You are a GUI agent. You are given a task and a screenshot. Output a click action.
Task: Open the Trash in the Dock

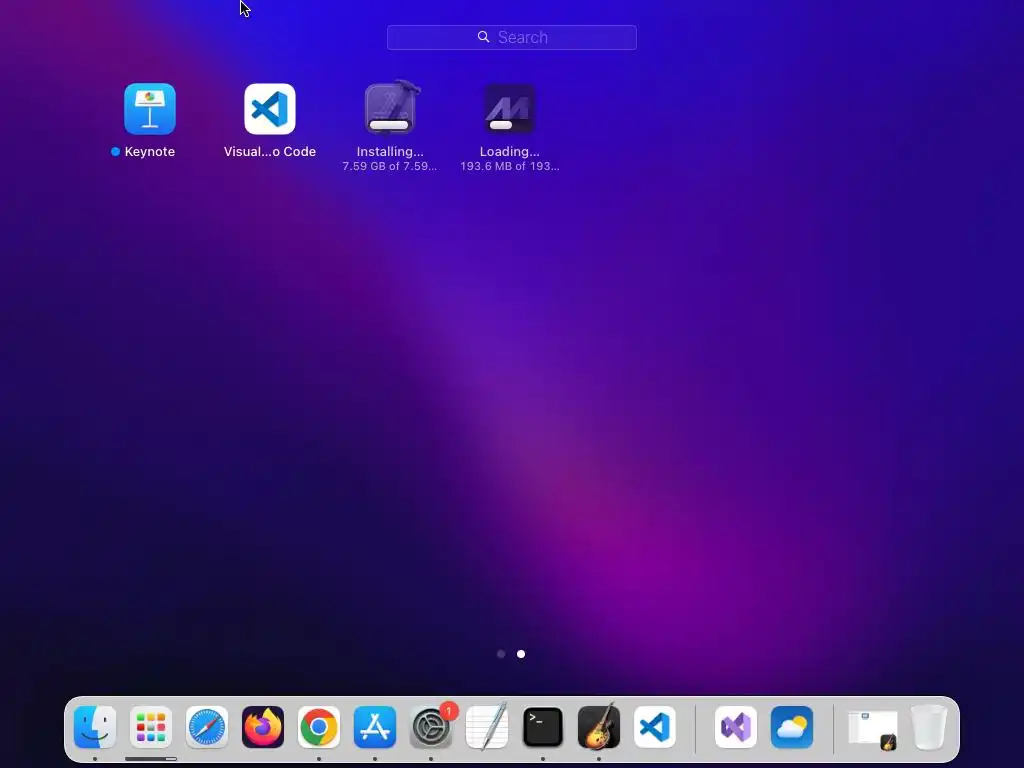tap(929, 727)
